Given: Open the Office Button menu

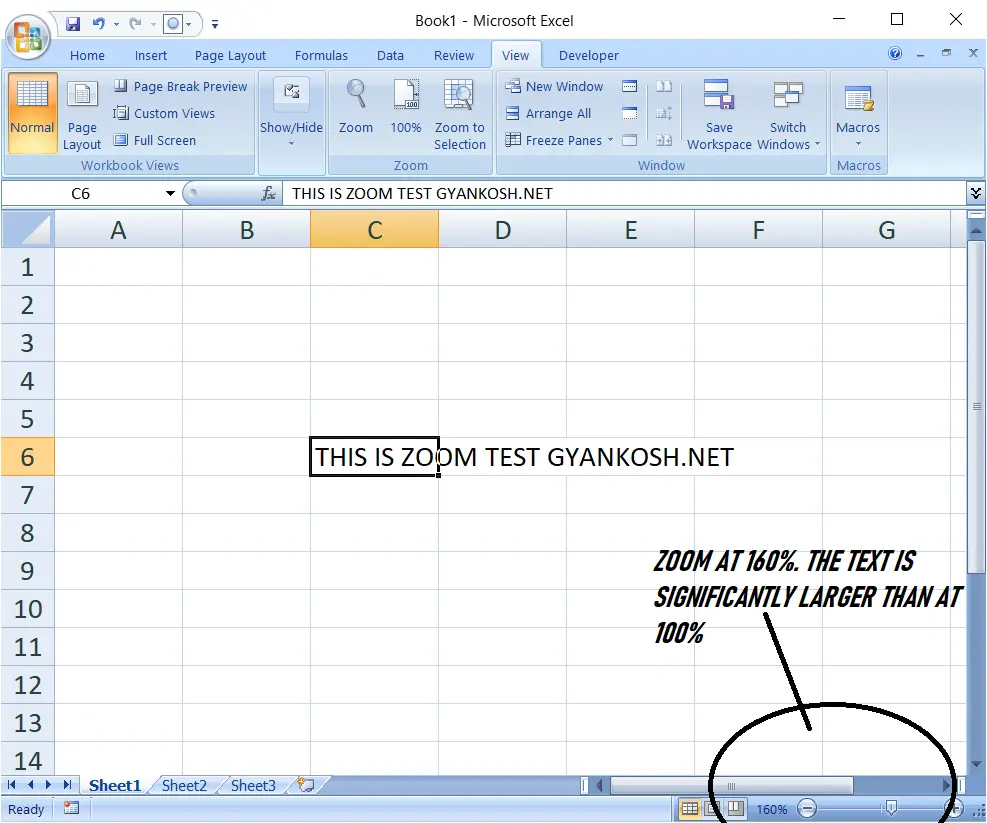Looking at the screenshot, I should point(27,36).
